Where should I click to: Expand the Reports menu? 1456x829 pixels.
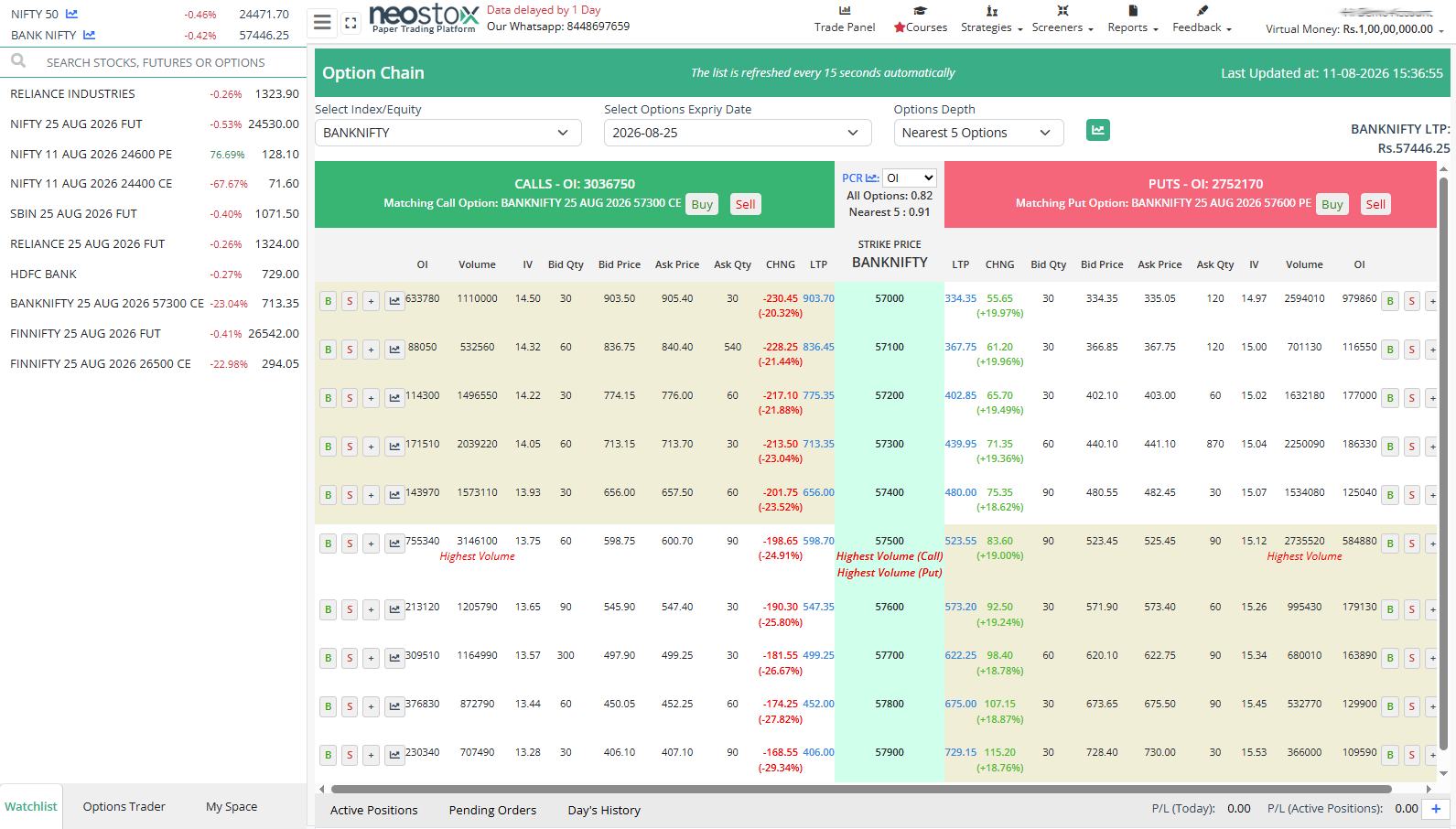click(1133, 27)
